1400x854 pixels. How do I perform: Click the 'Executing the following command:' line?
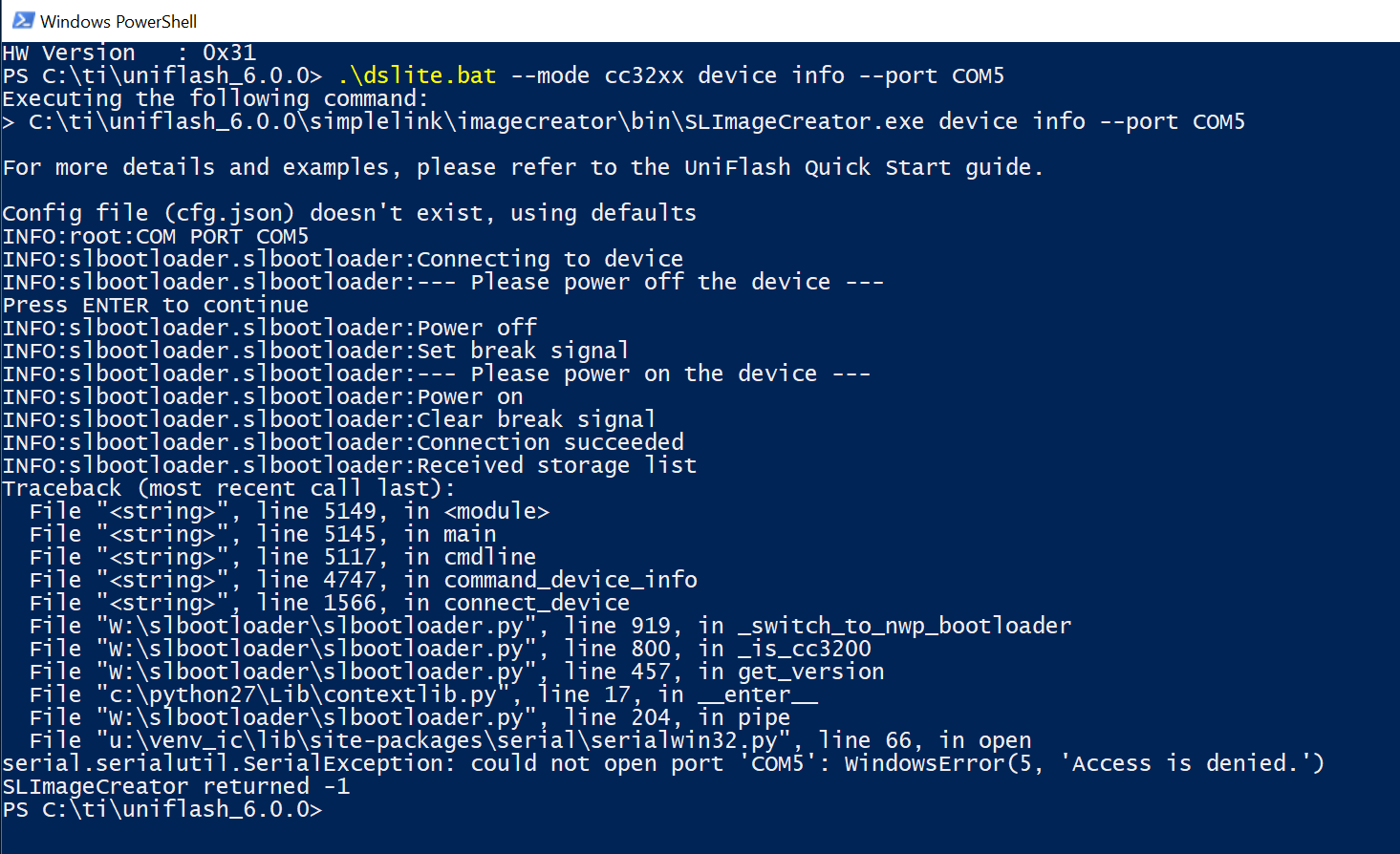[x=216, y=98]
